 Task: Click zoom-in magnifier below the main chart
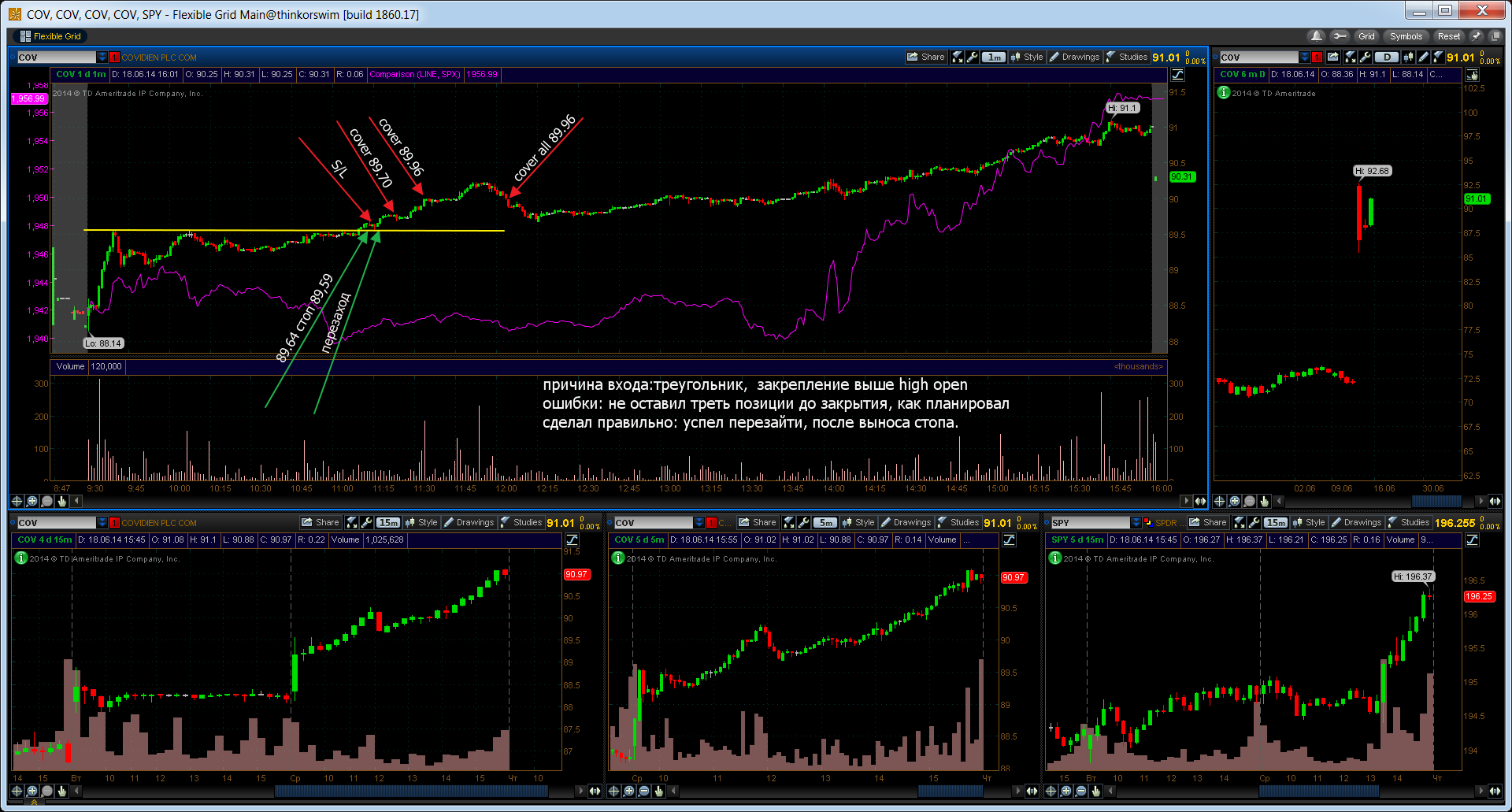click(x=32, y=501)
